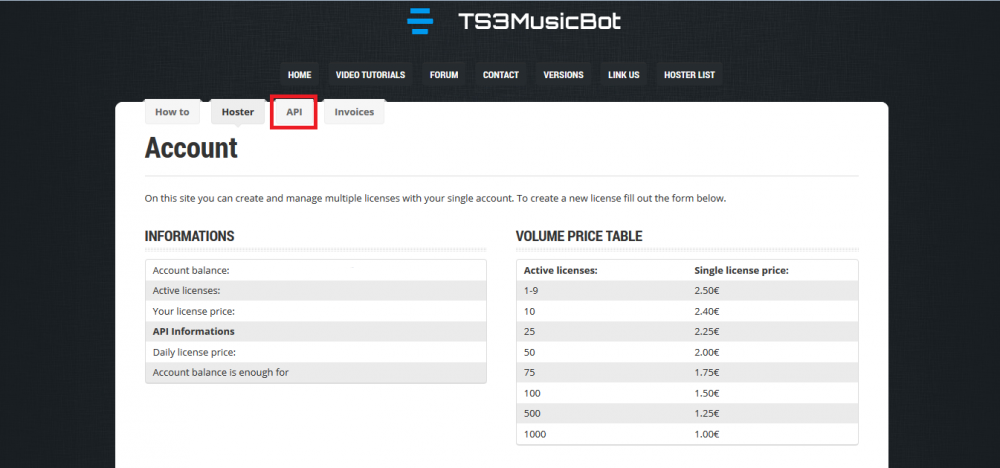This screenshot has width=1000, height=468.
Task: Select the Account balance: row
Action: pos(316,270)
